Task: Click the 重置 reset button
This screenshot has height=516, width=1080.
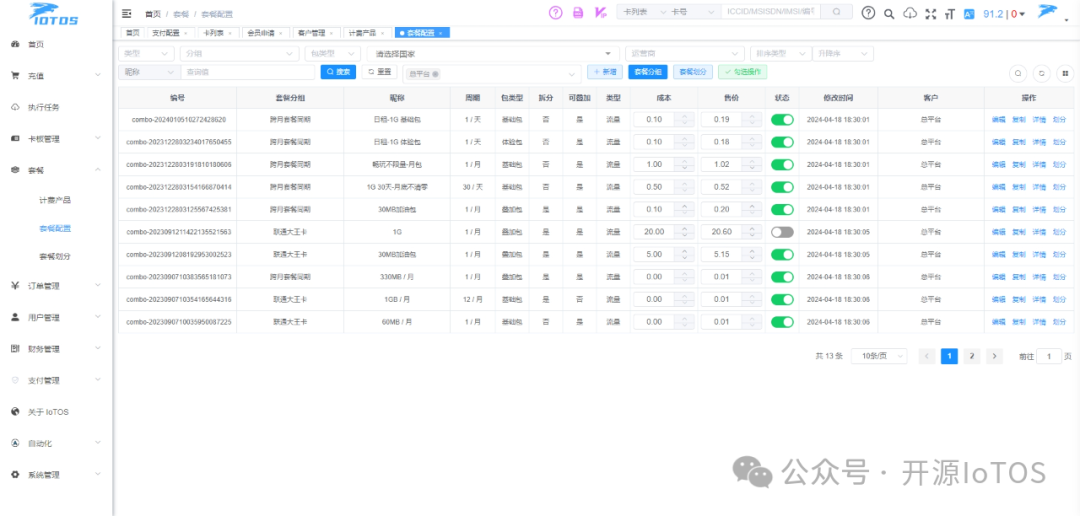Action: click(380, 72)
